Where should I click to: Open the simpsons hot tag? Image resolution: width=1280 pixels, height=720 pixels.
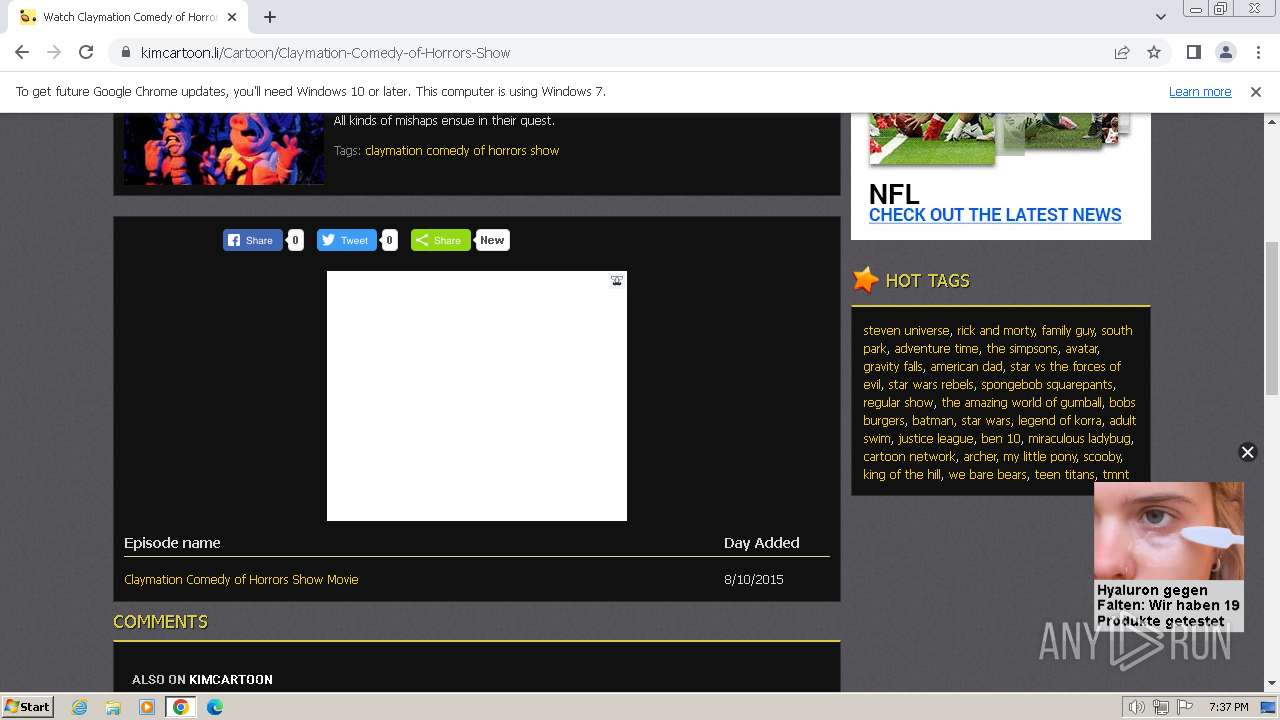1022,348
